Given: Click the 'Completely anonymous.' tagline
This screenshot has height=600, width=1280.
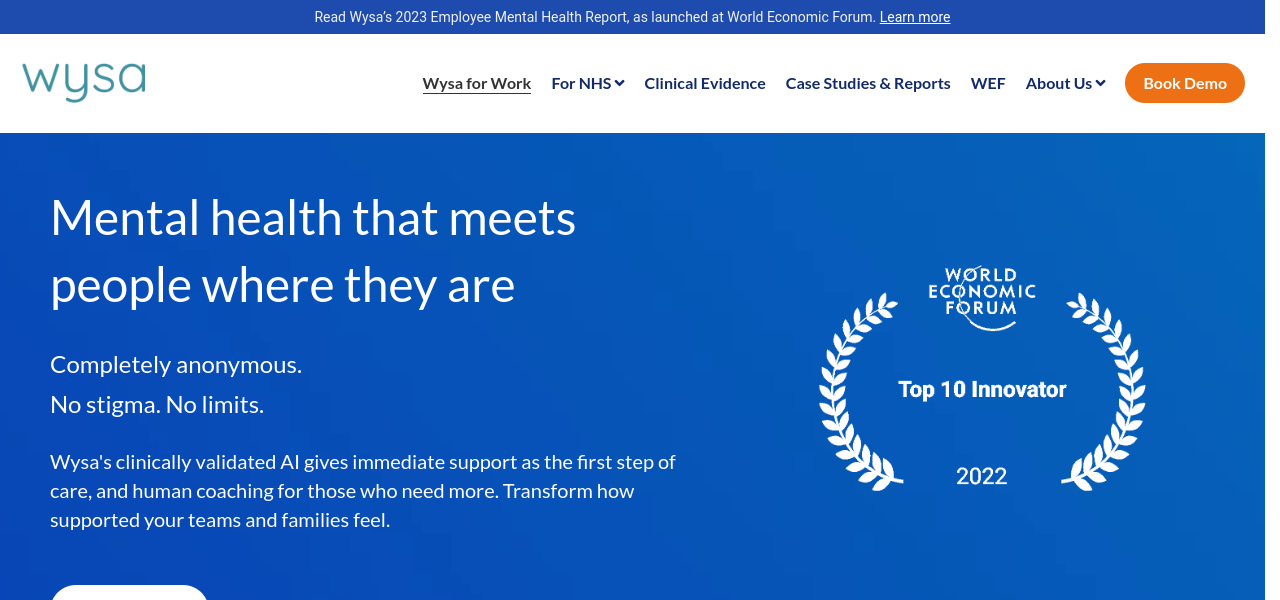Looking at the screenshot, I should pos(176,365).
